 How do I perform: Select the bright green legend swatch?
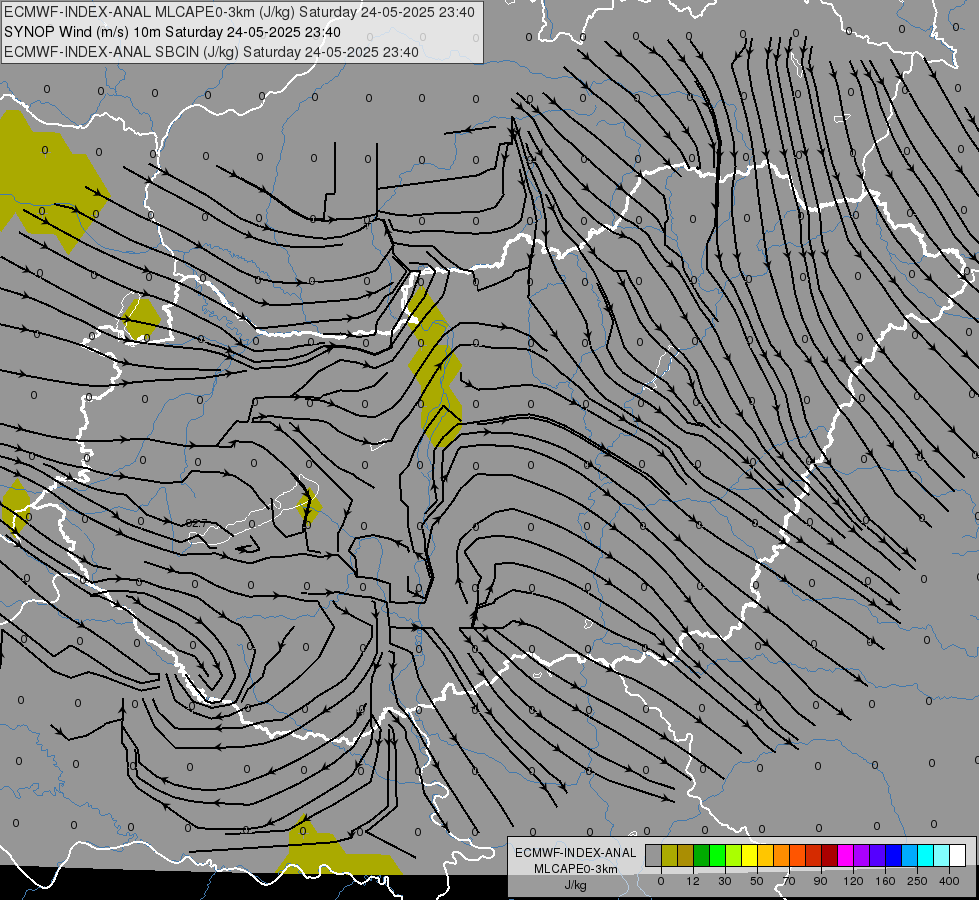pos(717,856)
